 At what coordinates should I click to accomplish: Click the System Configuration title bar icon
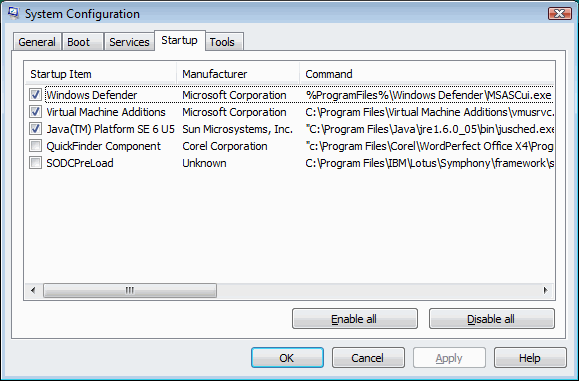click(13, 14)
